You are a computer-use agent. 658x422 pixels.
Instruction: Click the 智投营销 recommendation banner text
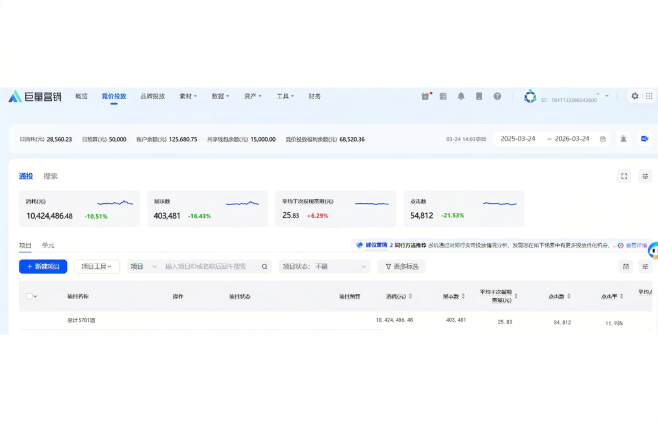pos(376,245)
